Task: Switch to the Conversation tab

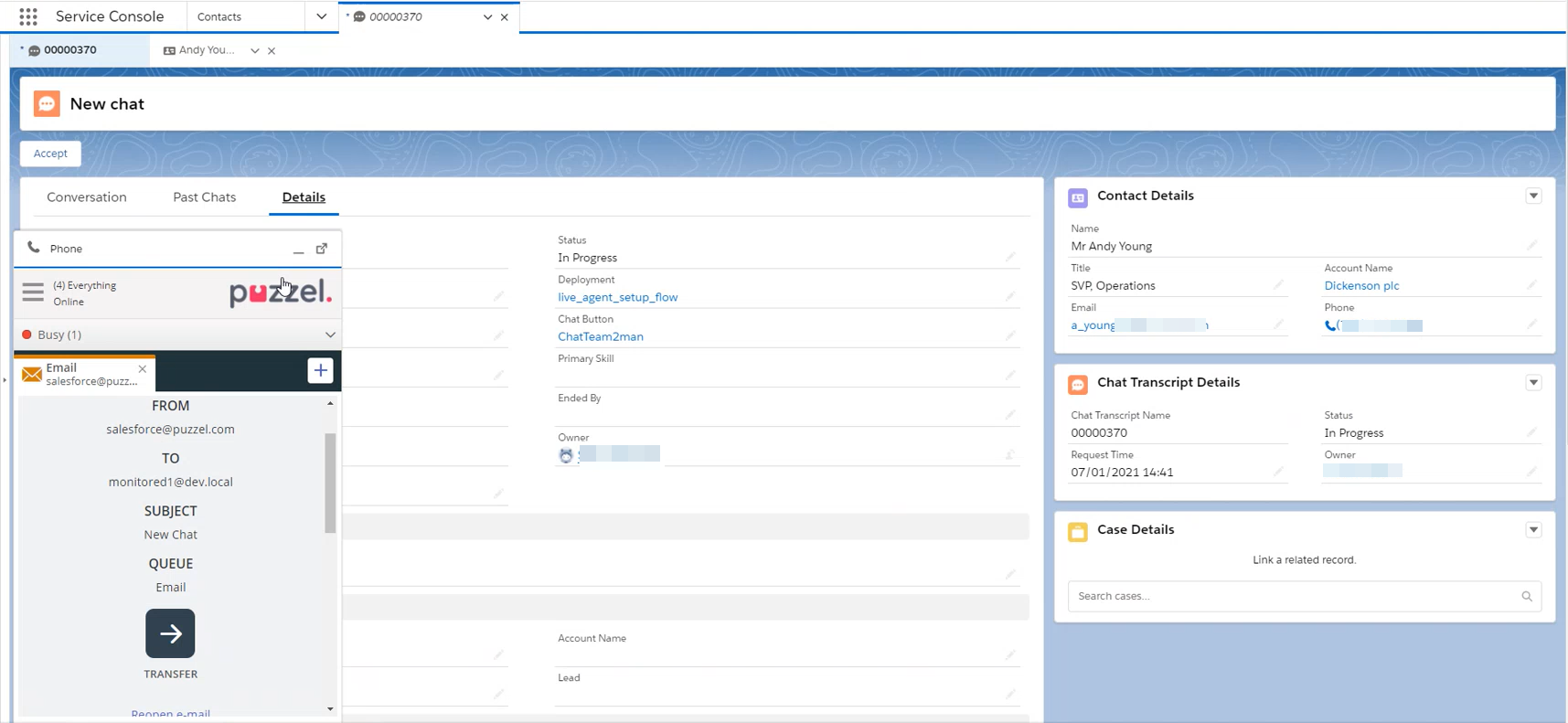Action: click(87, 197)
